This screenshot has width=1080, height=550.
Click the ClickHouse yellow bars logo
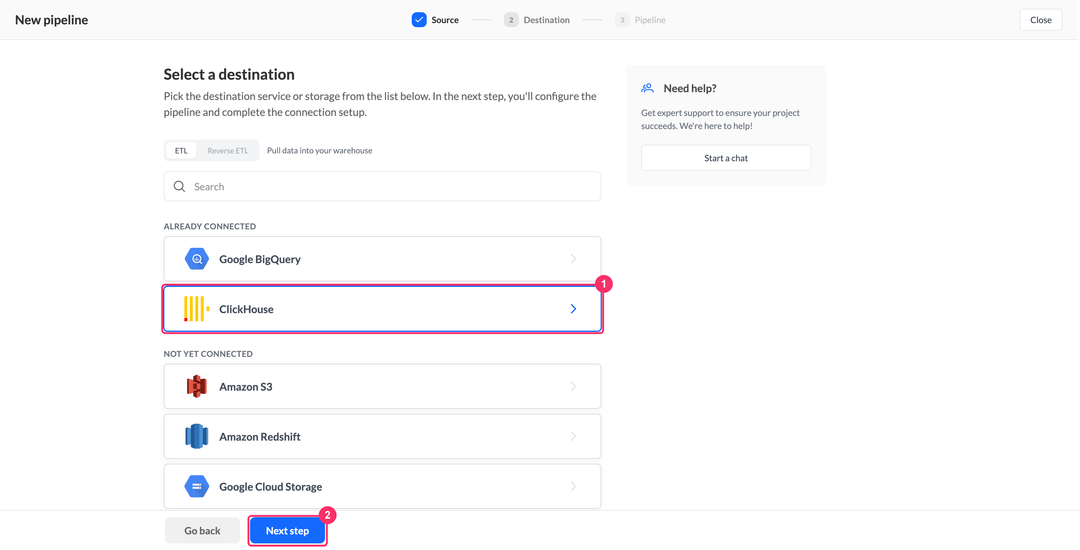pyautogui.click(x=196, y=309)
